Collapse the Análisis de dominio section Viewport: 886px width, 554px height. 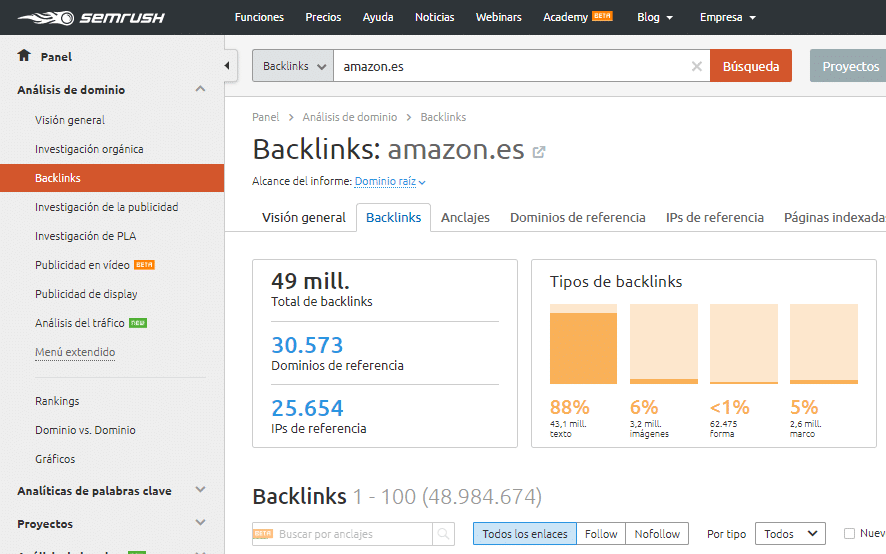200,89
